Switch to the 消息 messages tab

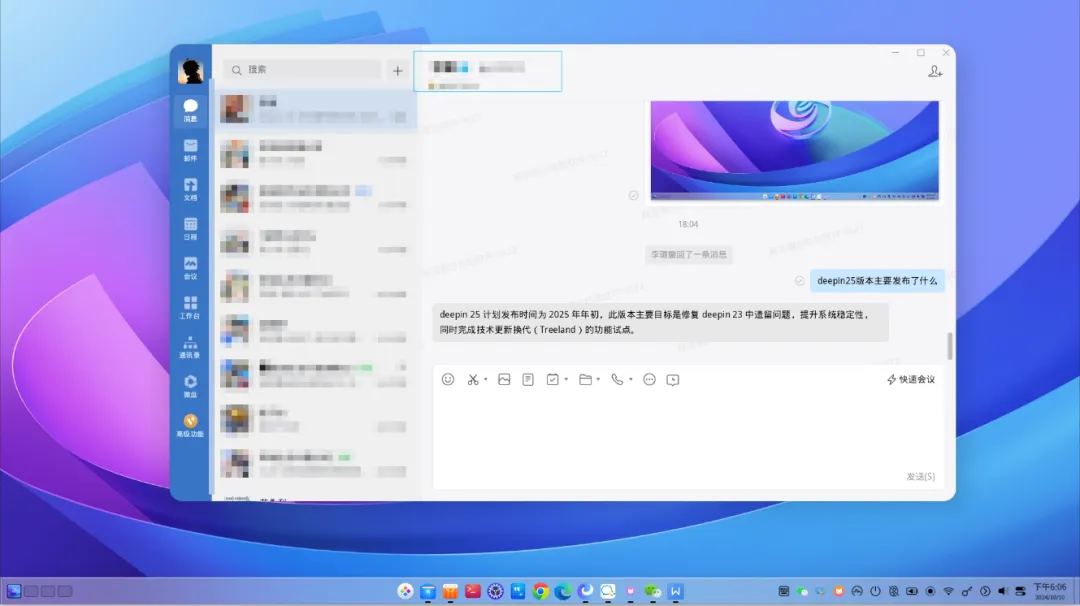coord(190,110)
